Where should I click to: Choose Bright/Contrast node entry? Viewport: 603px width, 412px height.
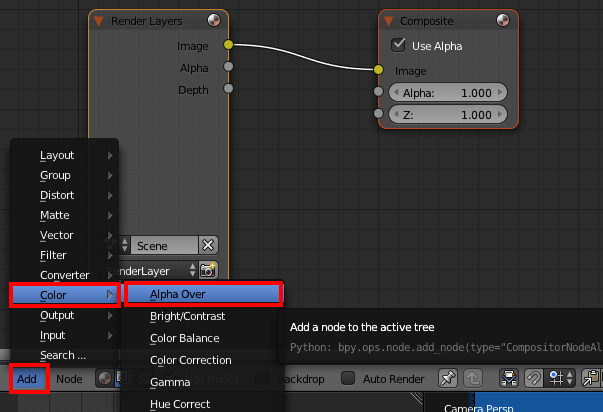coord(203,316)
